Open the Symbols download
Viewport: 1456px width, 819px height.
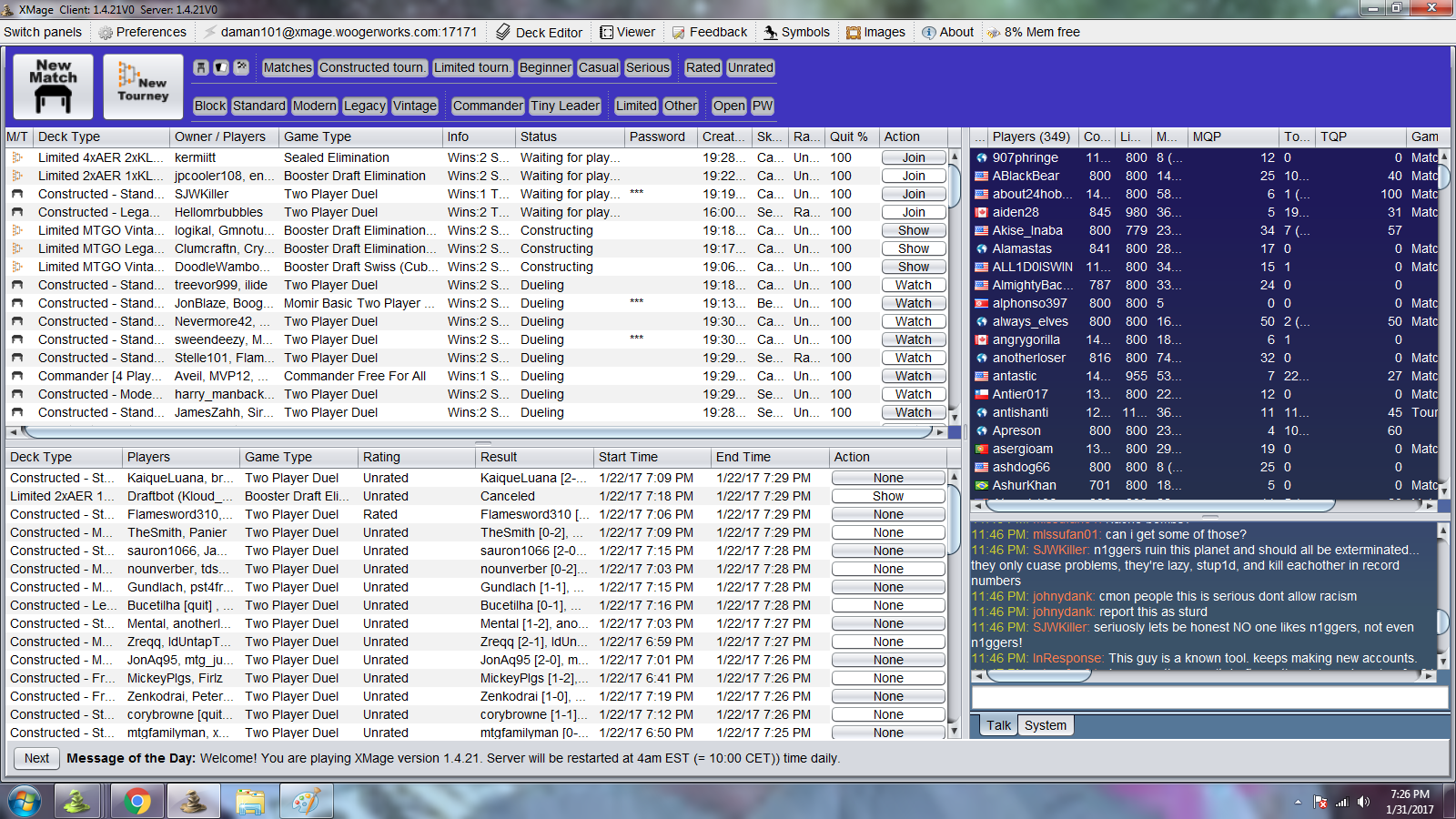pos(797,32)
